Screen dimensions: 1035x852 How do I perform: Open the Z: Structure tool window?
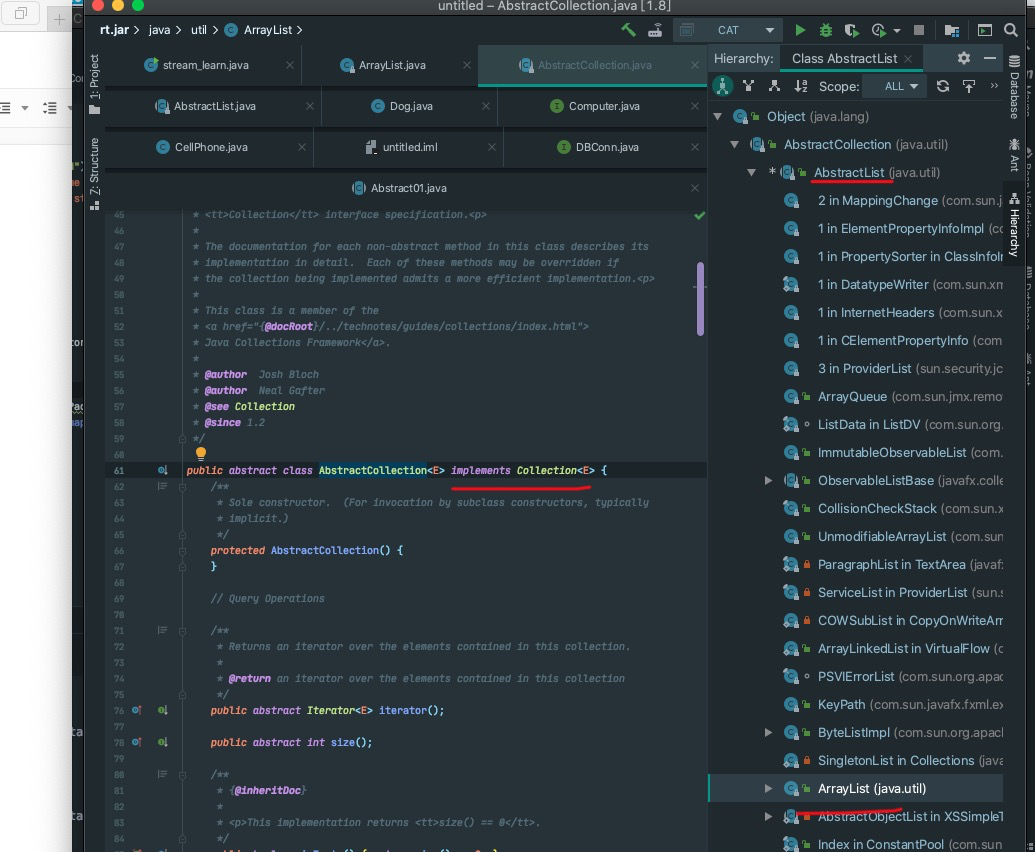94,173
